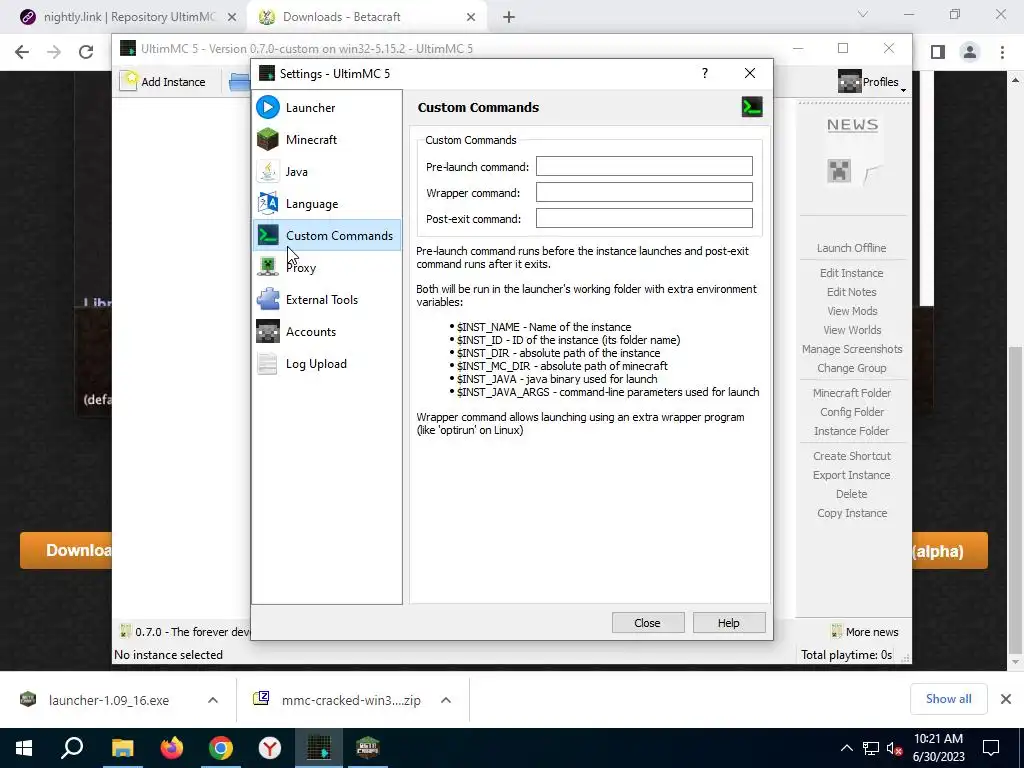Dismiss the downloads bar

[x=1006, y=699]
